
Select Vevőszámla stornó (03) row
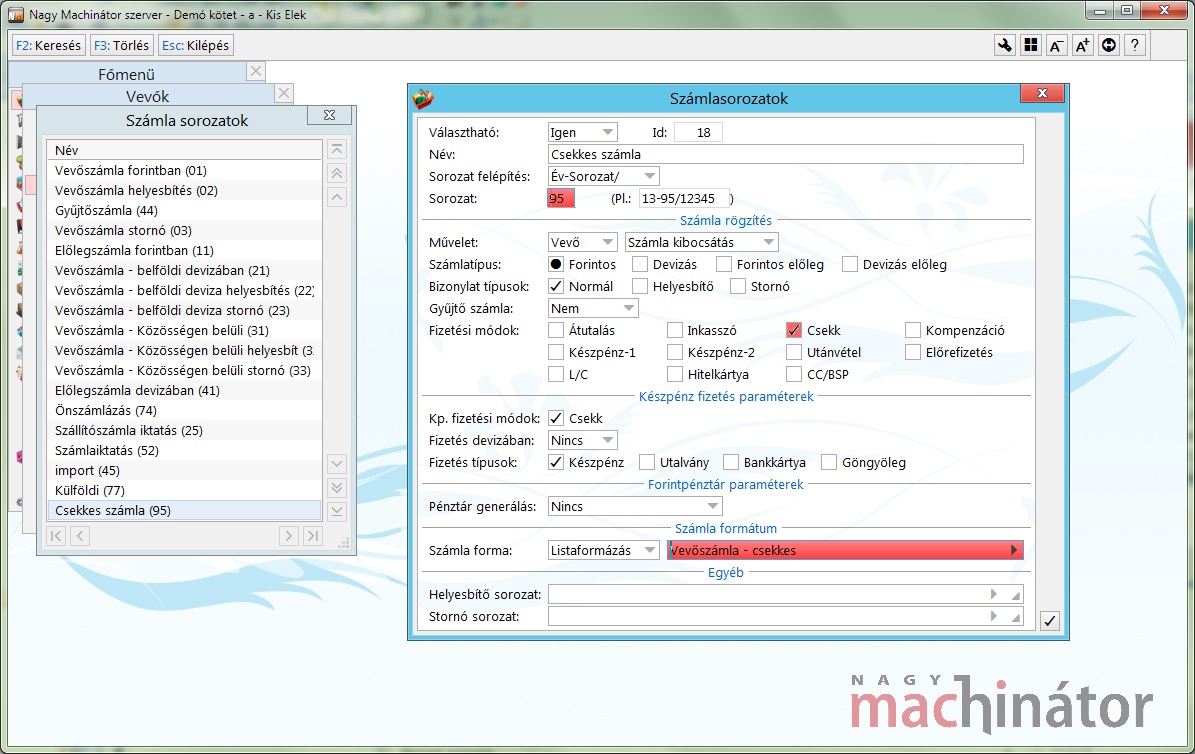[x=184, y=230]
